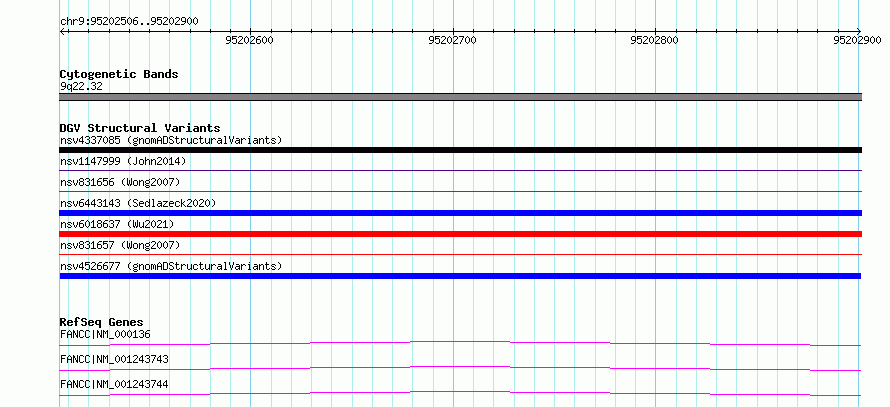This screenshot has width=890, height=407.
Task: Click the left arrowhead of the coordinate ruler
Action: tap(62, 31)
